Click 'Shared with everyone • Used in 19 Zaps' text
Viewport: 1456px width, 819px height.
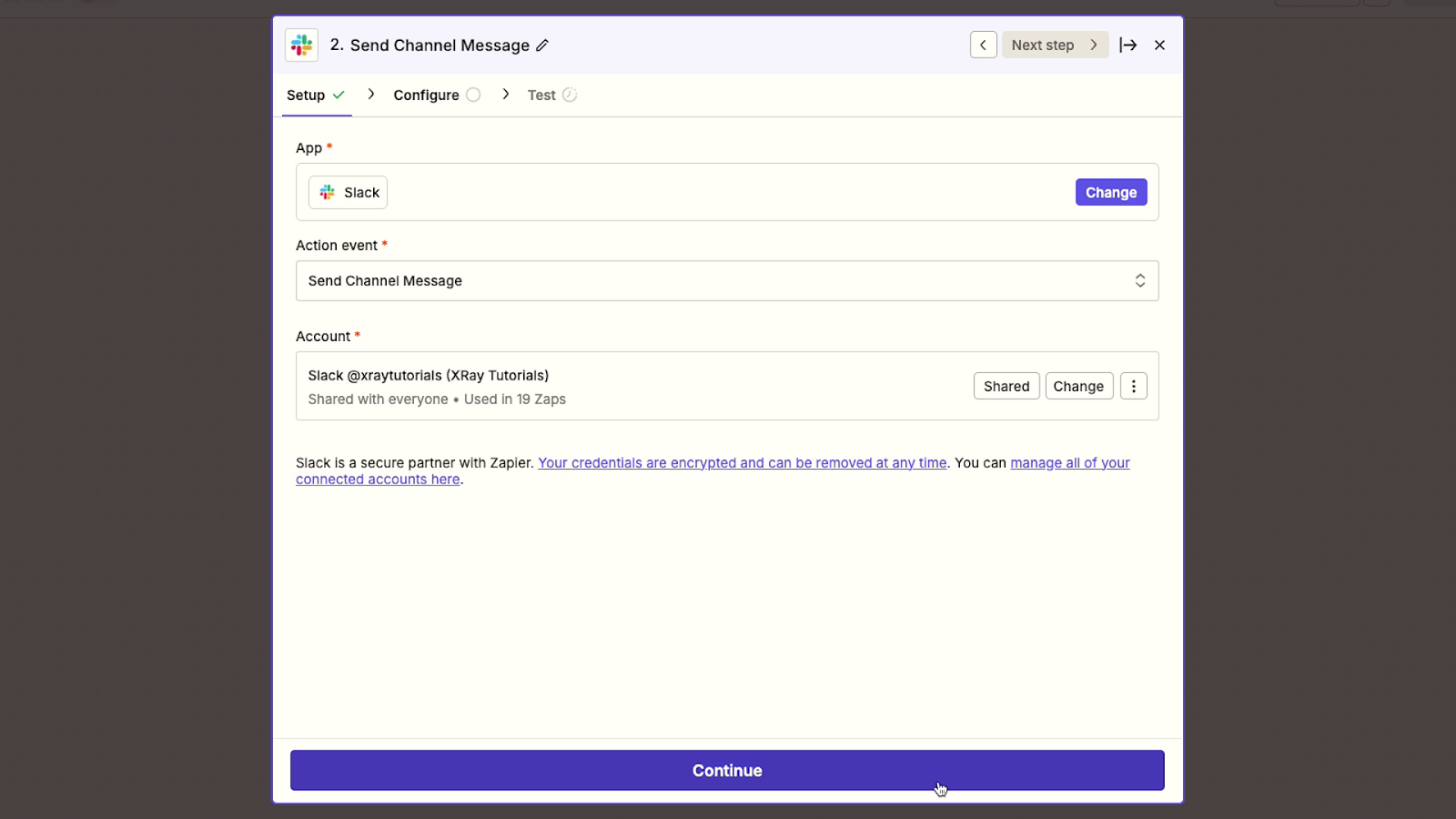(x=437, y=399)
